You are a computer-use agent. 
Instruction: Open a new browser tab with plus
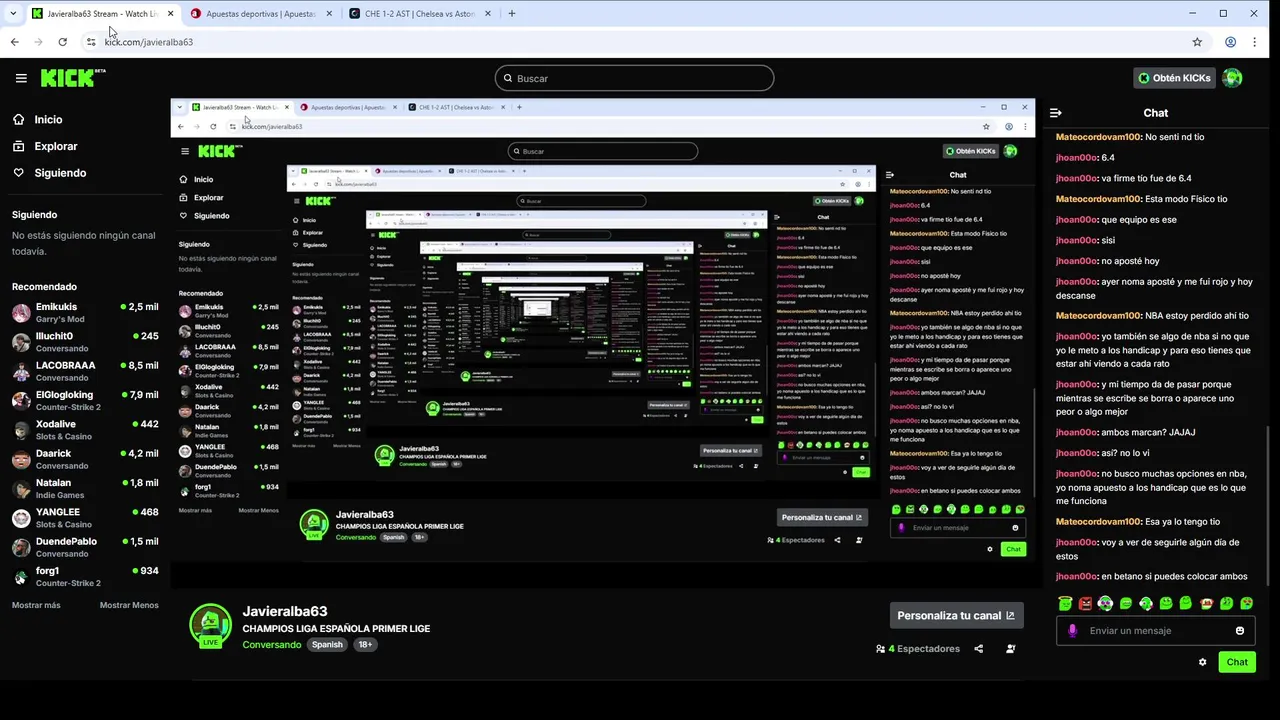512,14
